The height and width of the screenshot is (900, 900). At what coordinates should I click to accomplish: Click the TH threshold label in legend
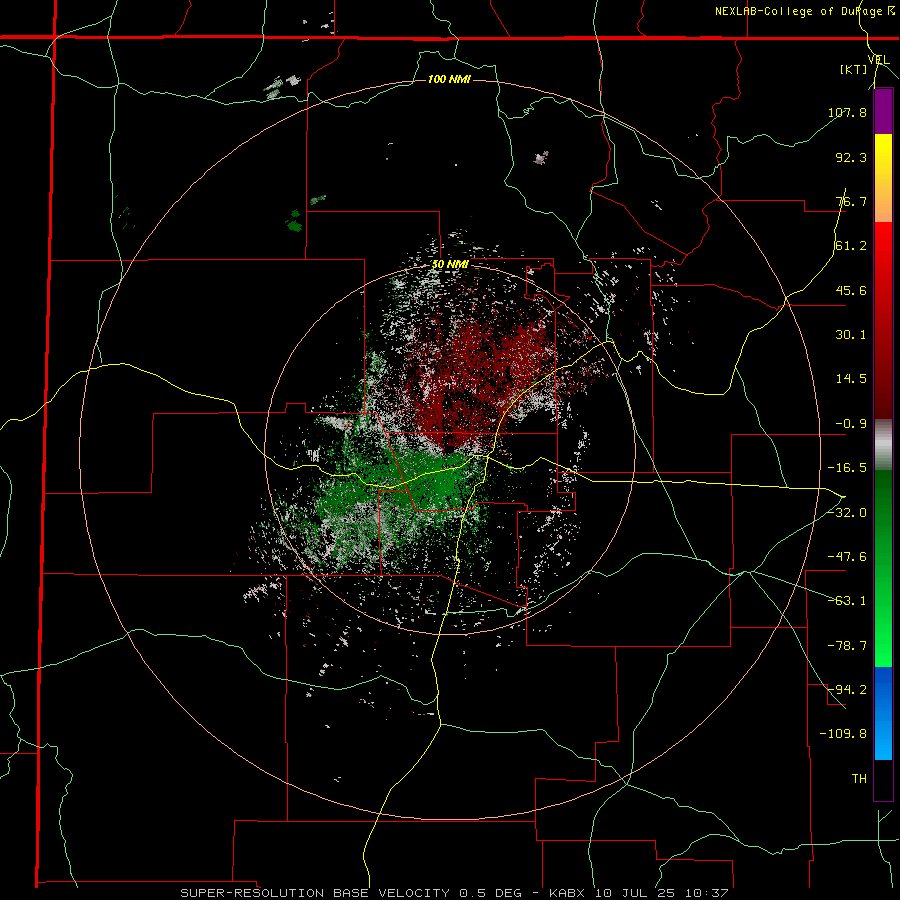pyautogui.click(x=859, y=778)
